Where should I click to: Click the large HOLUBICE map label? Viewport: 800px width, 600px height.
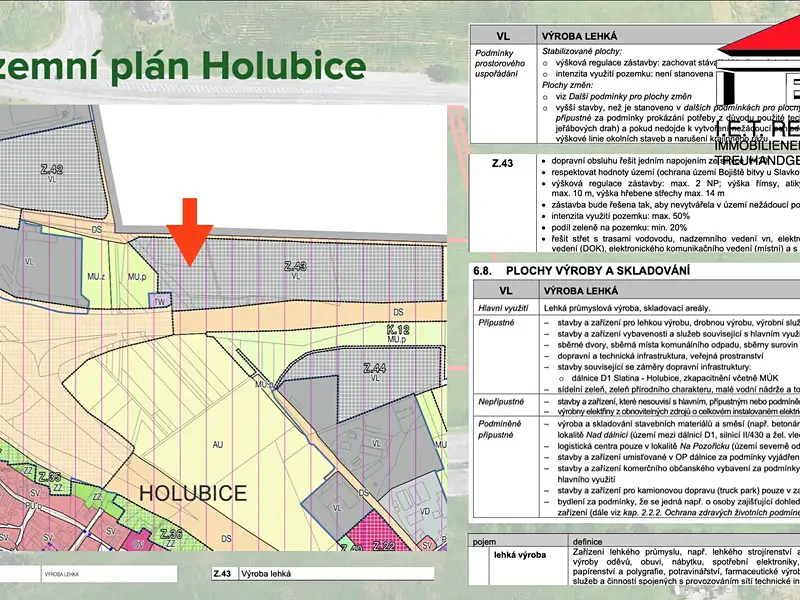(x=193, y=493)
